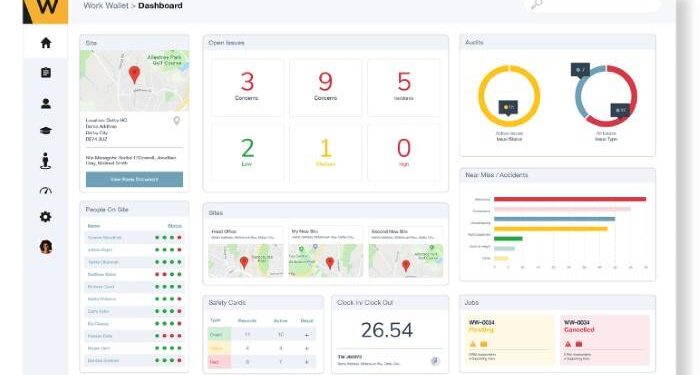700x375 pixels.
Task: Click the dark blue bar in Near Miss chart
Action: coord(554,219)
